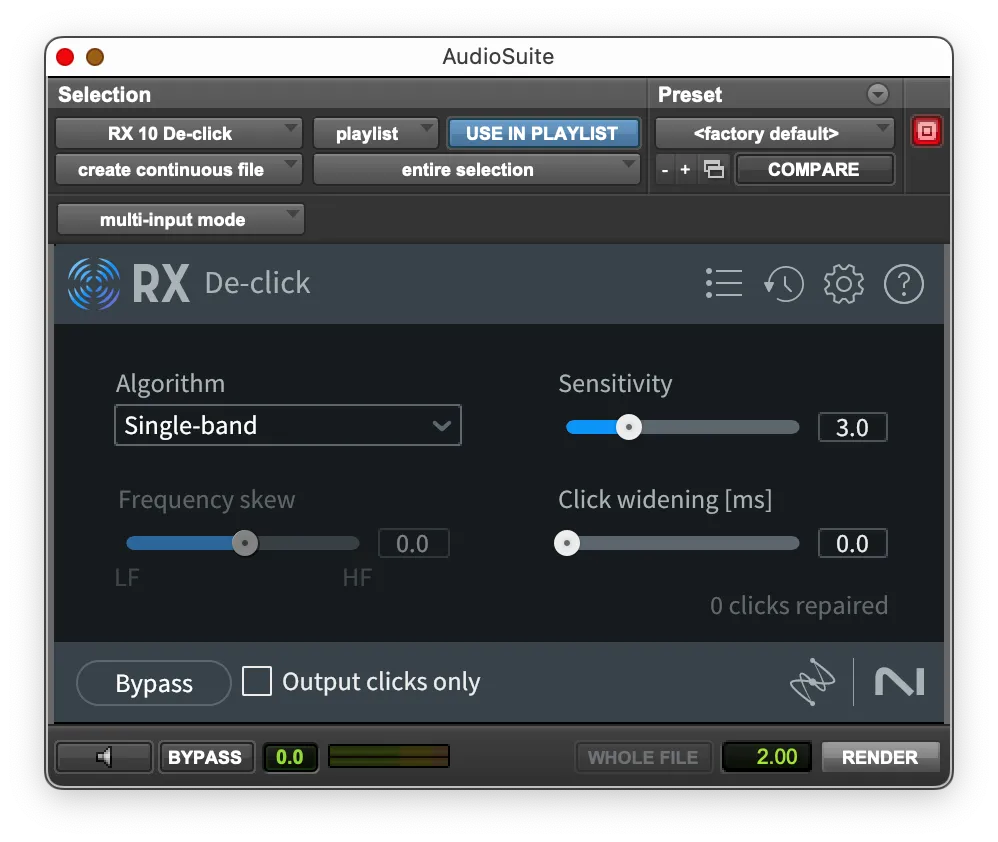Open the RX 10 De-click plugin selector

click(x=179, y=133)
